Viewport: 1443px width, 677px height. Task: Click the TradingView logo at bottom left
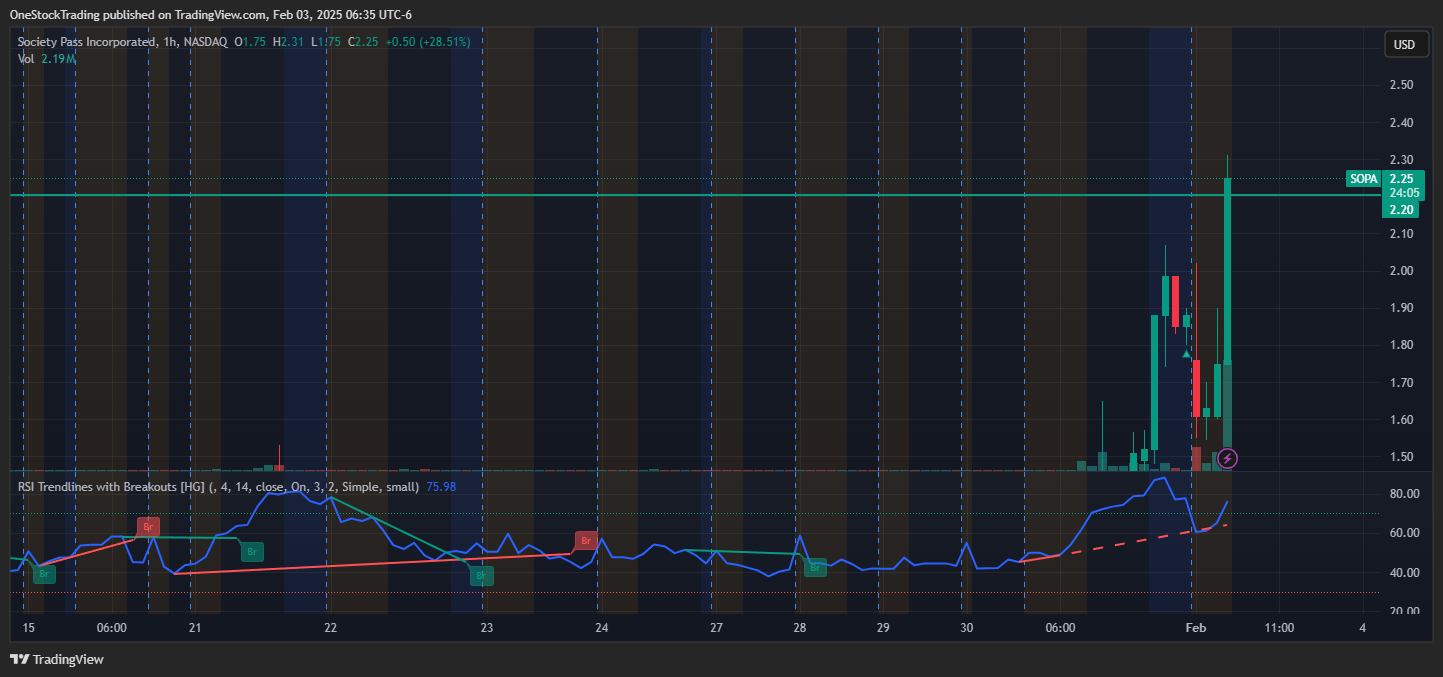pos(57,659)
